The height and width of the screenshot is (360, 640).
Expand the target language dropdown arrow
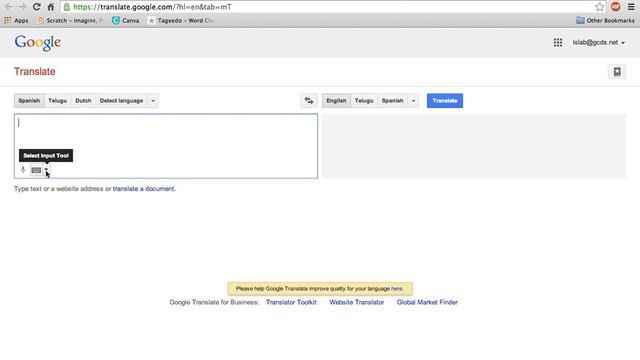413,101
